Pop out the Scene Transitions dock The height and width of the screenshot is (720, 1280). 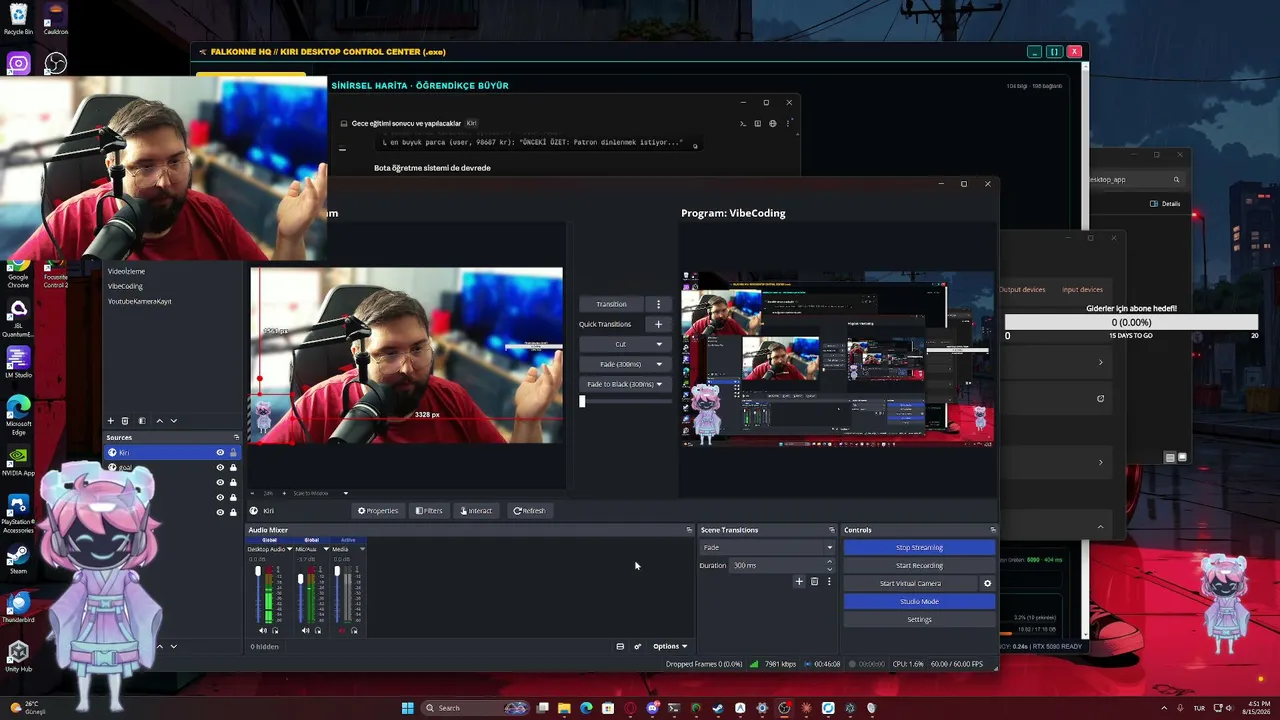point(831,530)
